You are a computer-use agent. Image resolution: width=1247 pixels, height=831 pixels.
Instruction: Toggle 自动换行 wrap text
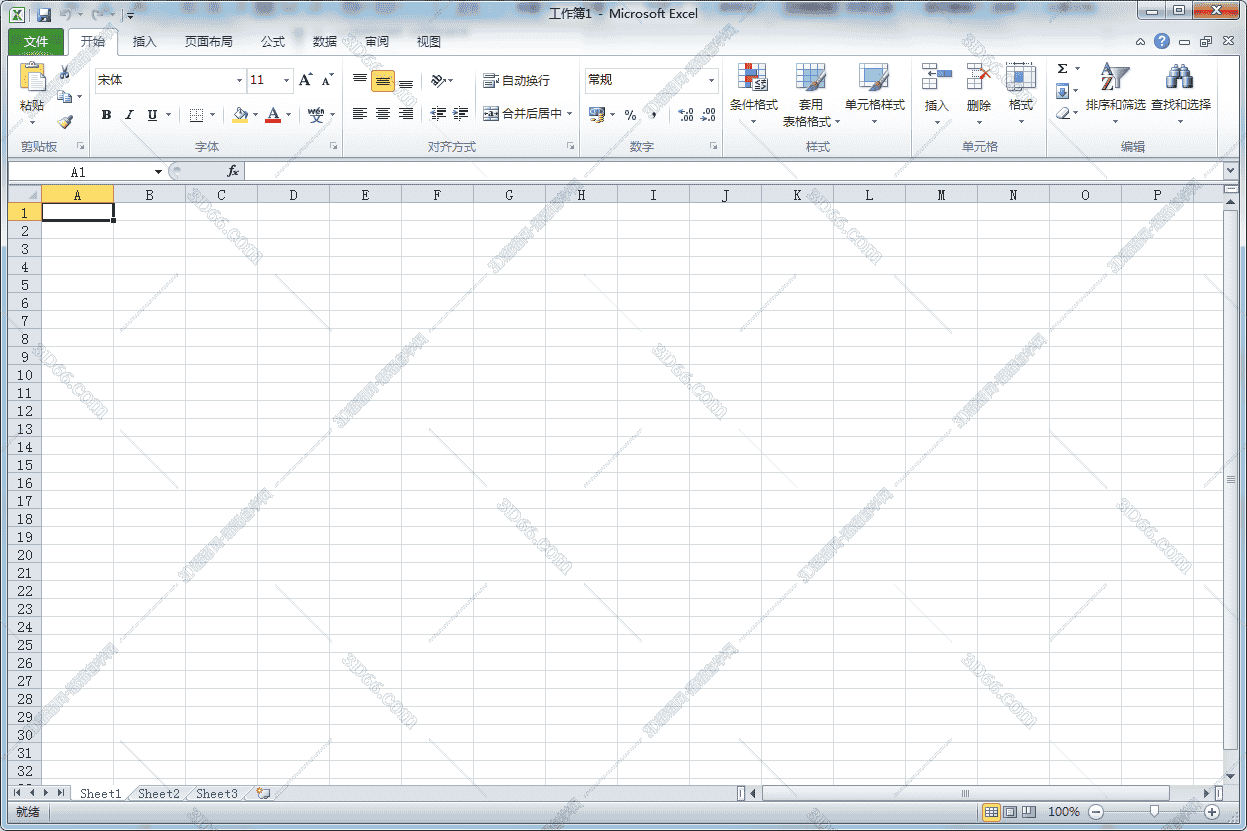(x=517, y=80)
